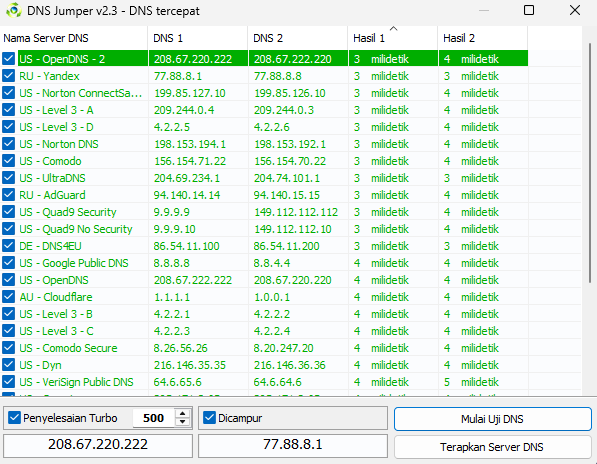Toggle the US - Google Public DNS checkbox
This screenshot has width=597, height=464.
8,263
